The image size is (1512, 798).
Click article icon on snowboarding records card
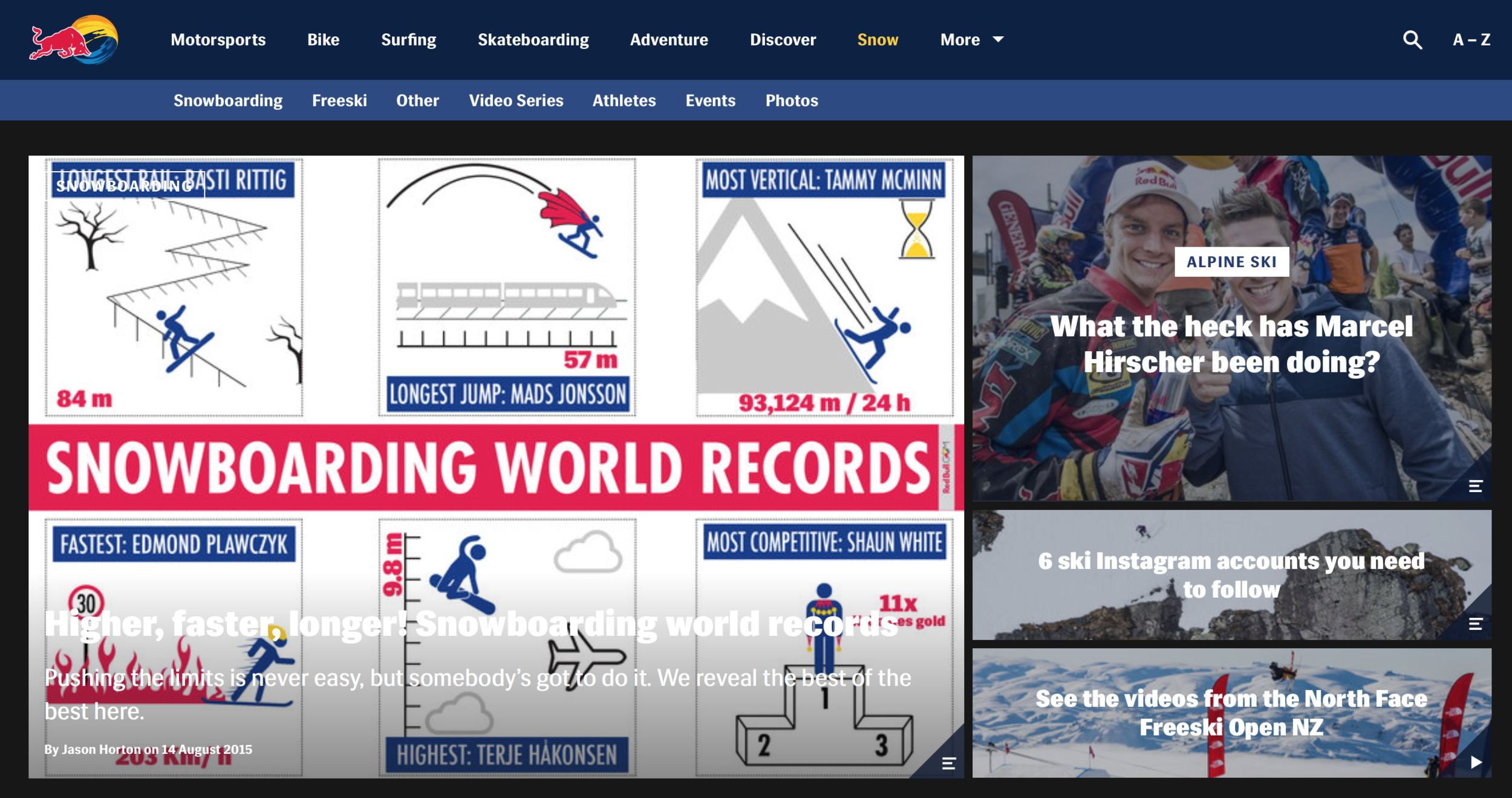(948, 763)
